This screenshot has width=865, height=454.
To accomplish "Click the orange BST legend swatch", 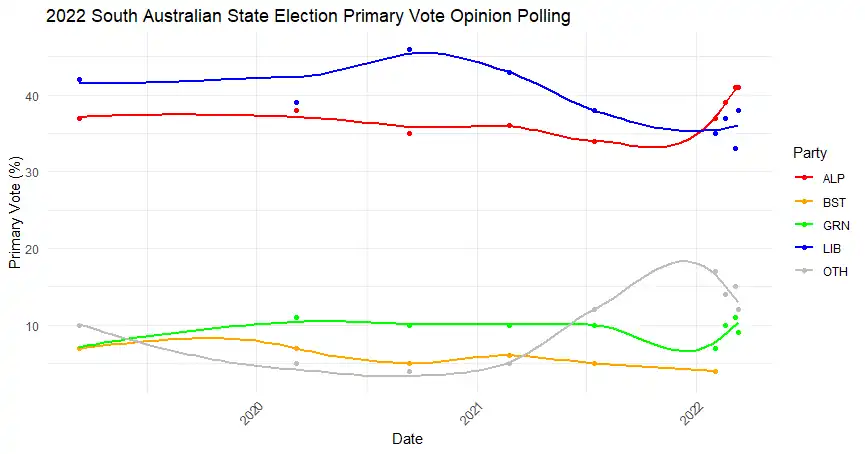I will (802, 201).
